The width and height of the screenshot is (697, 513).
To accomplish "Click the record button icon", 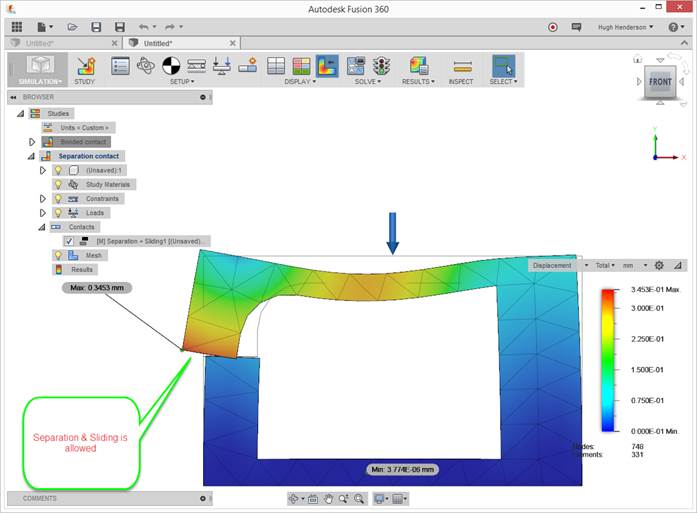I will coord(553,27).
